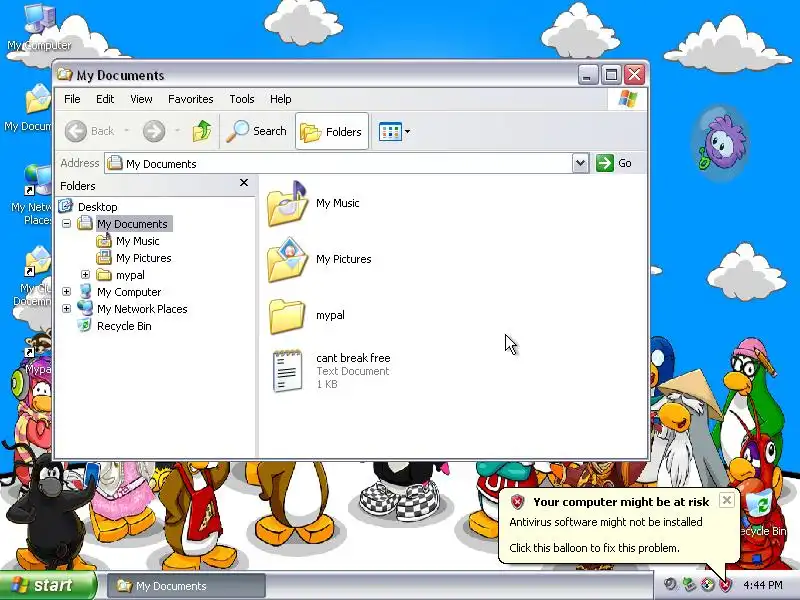
Task: Select mypal in folder tree
Action: (x=130, y=275)
